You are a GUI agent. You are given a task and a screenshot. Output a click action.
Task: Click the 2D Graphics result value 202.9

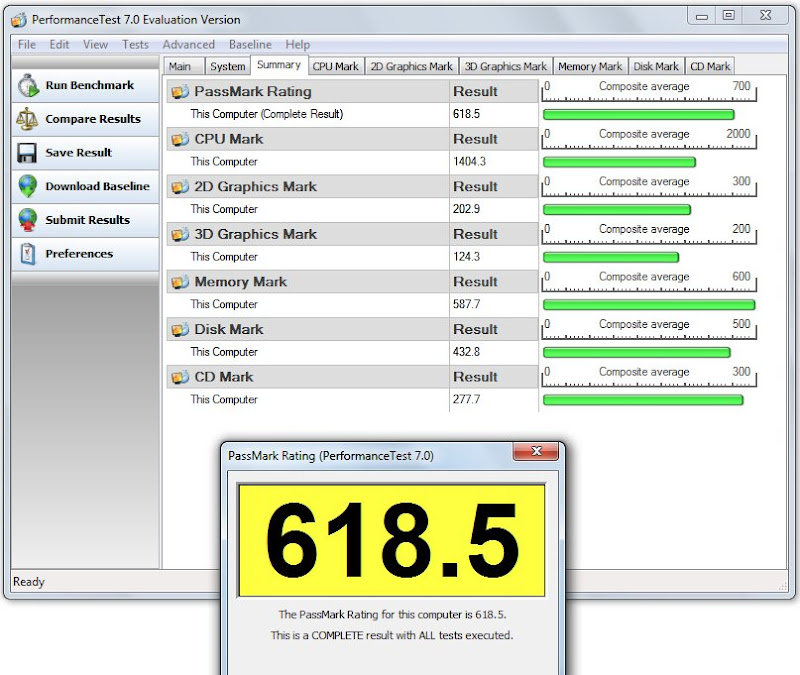466,209
